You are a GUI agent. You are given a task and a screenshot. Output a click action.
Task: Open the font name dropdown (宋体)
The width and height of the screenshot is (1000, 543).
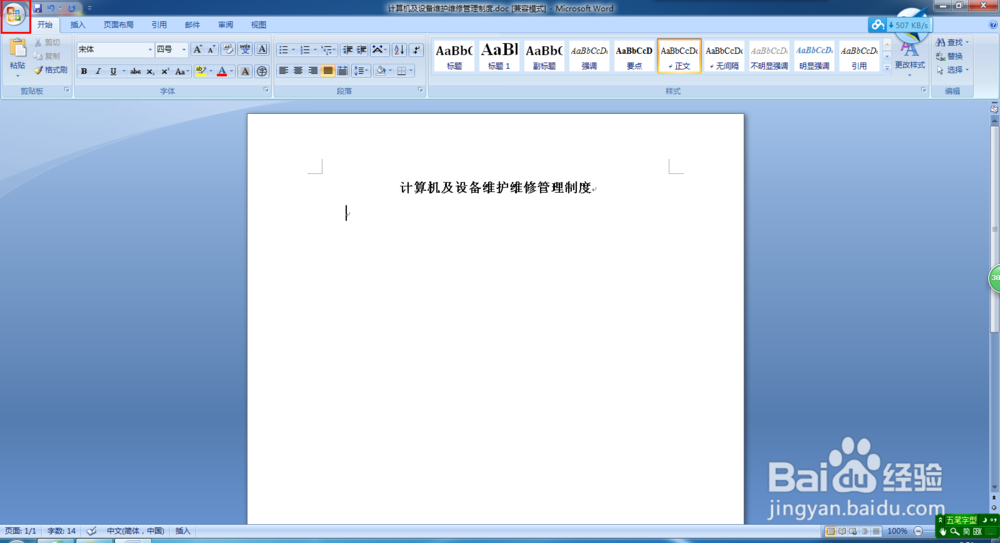pos(150,50)
